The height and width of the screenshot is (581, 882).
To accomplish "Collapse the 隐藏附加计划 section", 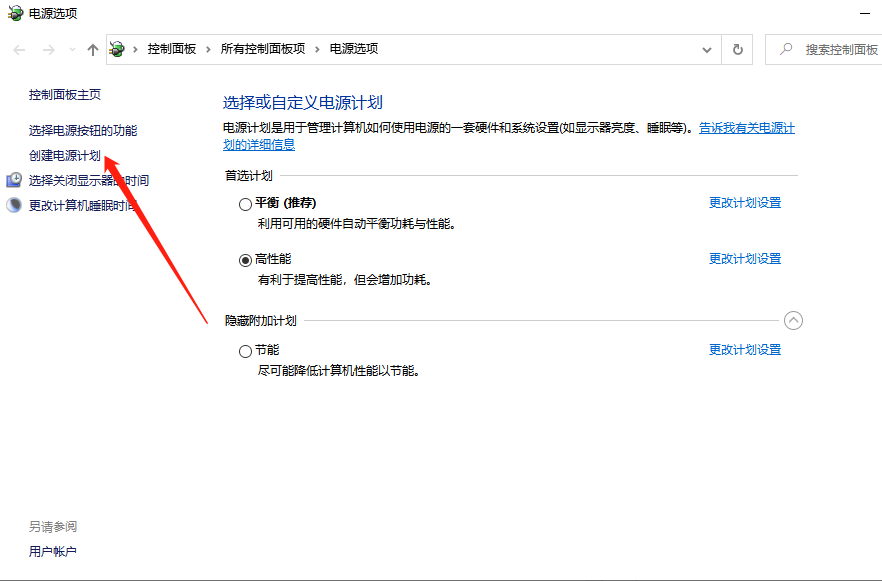I will pos(794,320).
